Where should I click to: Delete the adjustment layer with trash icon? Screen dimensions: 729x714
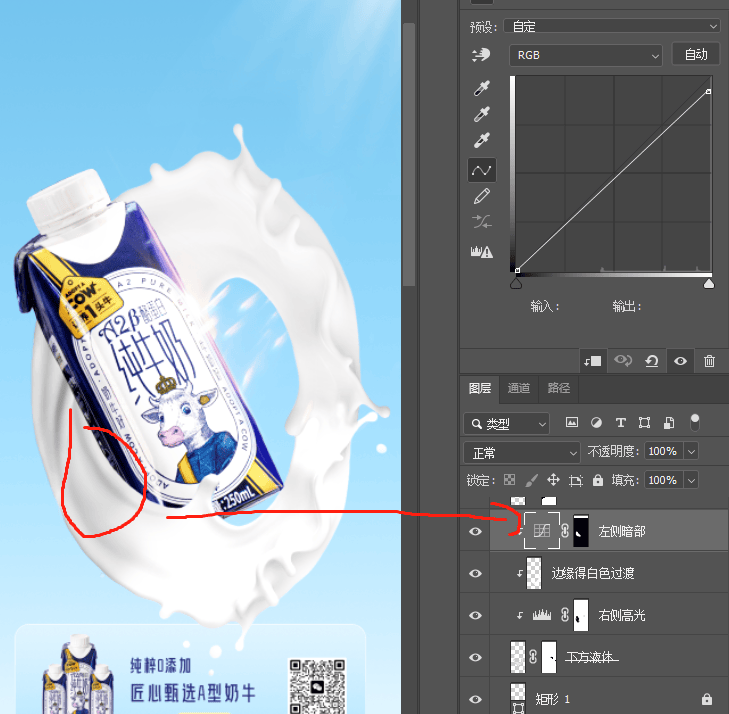[709, 361]
